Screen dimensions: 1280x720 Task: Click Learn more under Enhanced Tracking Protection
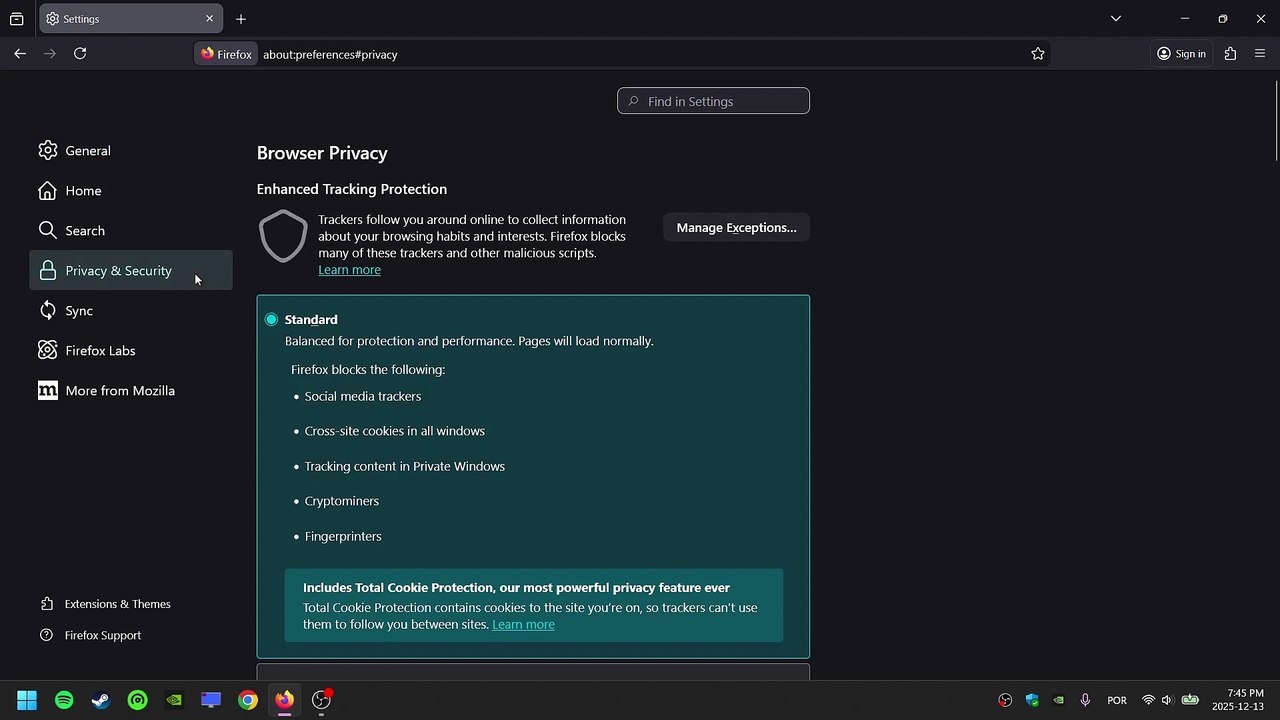[x=349, y=270]
